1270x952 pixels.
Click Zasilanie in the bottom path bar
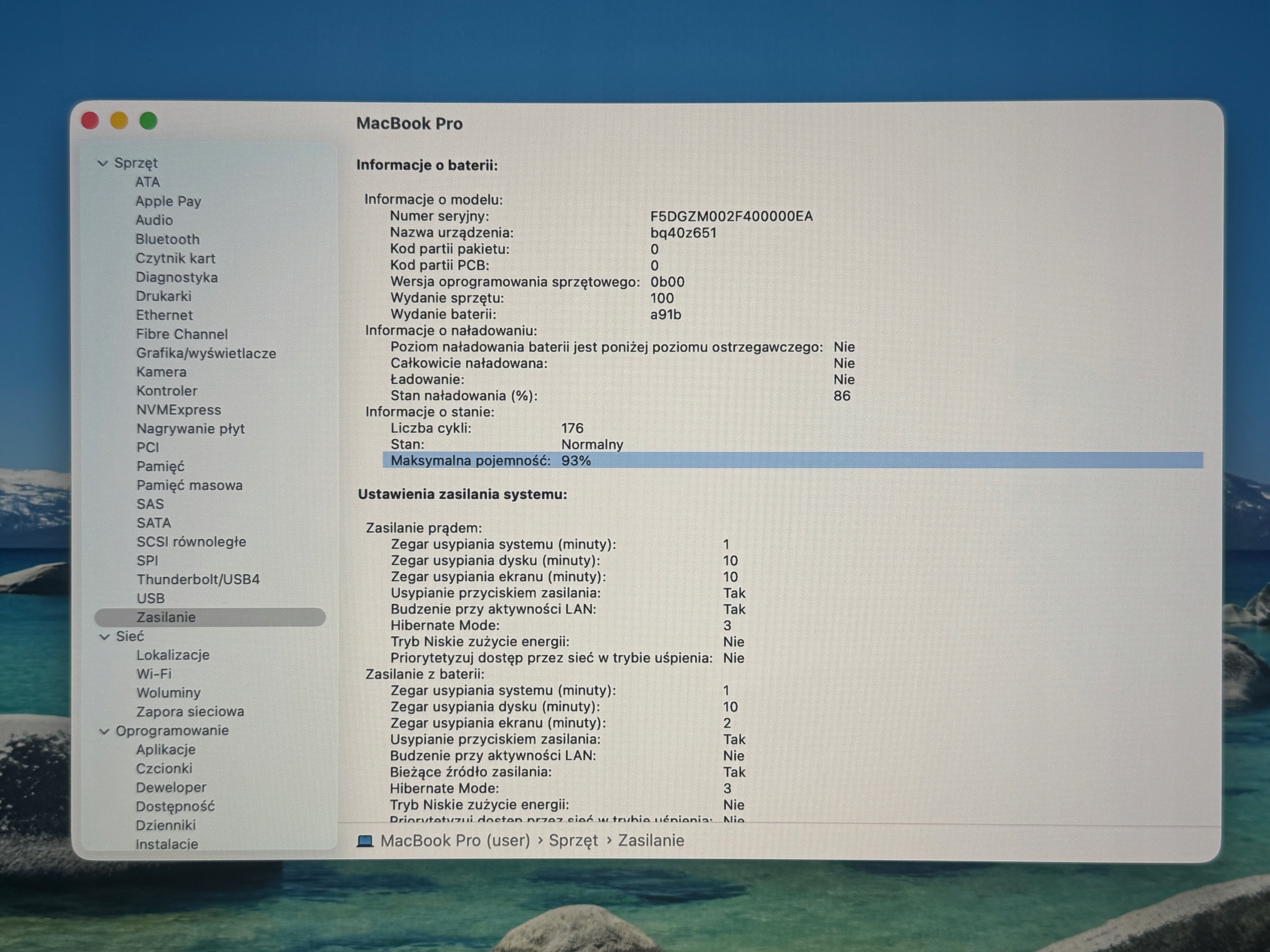(x=651, y=840)
